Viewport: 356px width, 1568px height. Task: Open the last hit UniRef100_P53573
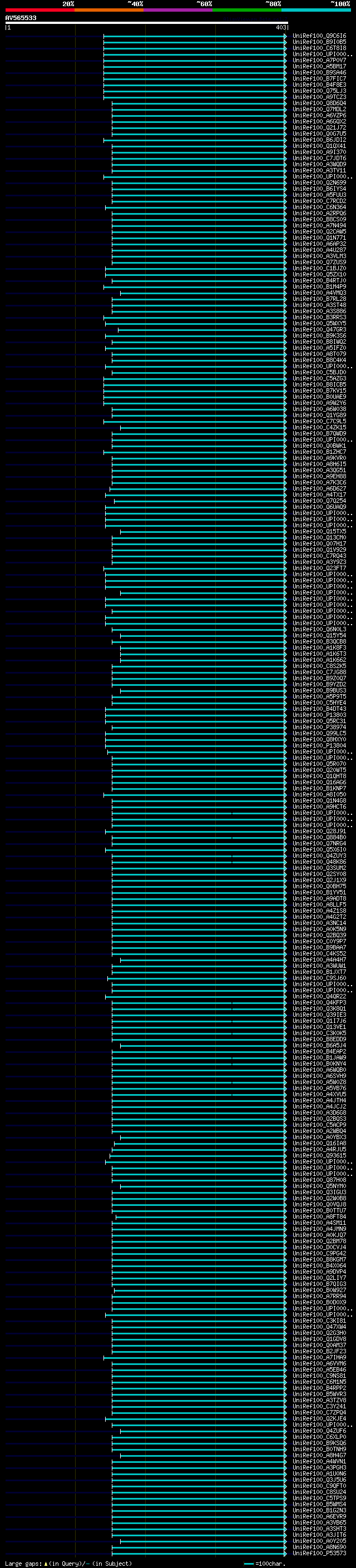319,1553
